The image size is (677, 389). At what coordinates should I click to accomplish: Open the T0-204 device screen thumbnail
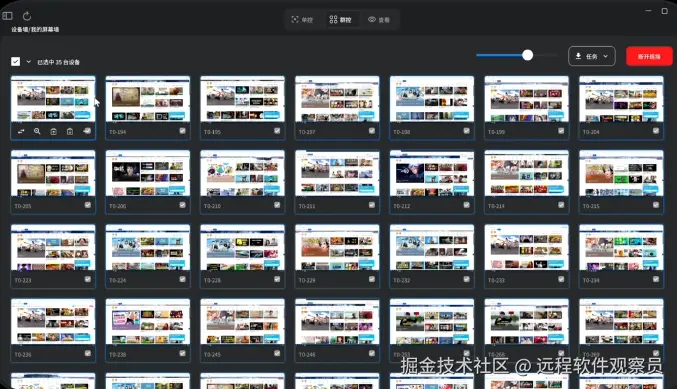point(621,99)
